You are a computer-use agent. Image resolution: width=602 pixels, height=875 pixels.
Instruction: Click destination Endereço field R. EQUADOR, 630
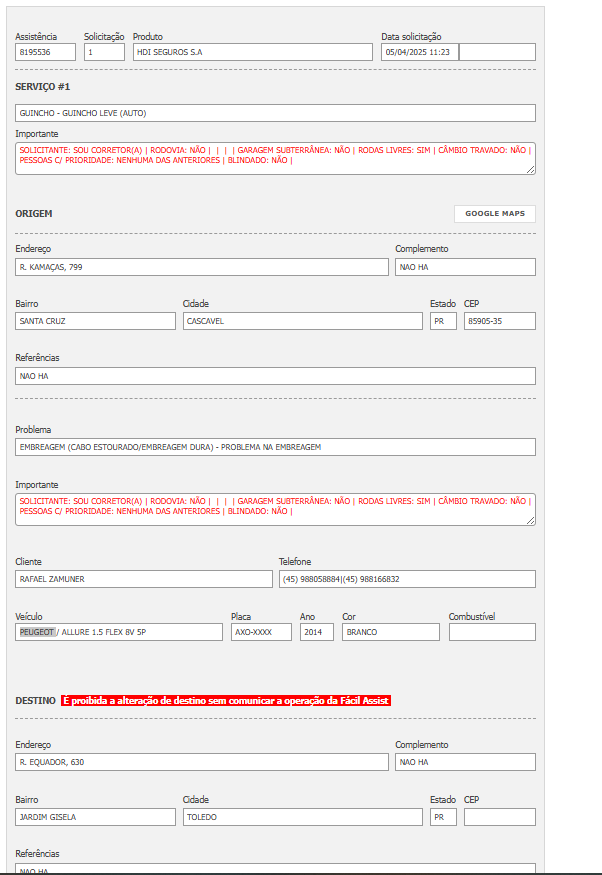point(202,762)
